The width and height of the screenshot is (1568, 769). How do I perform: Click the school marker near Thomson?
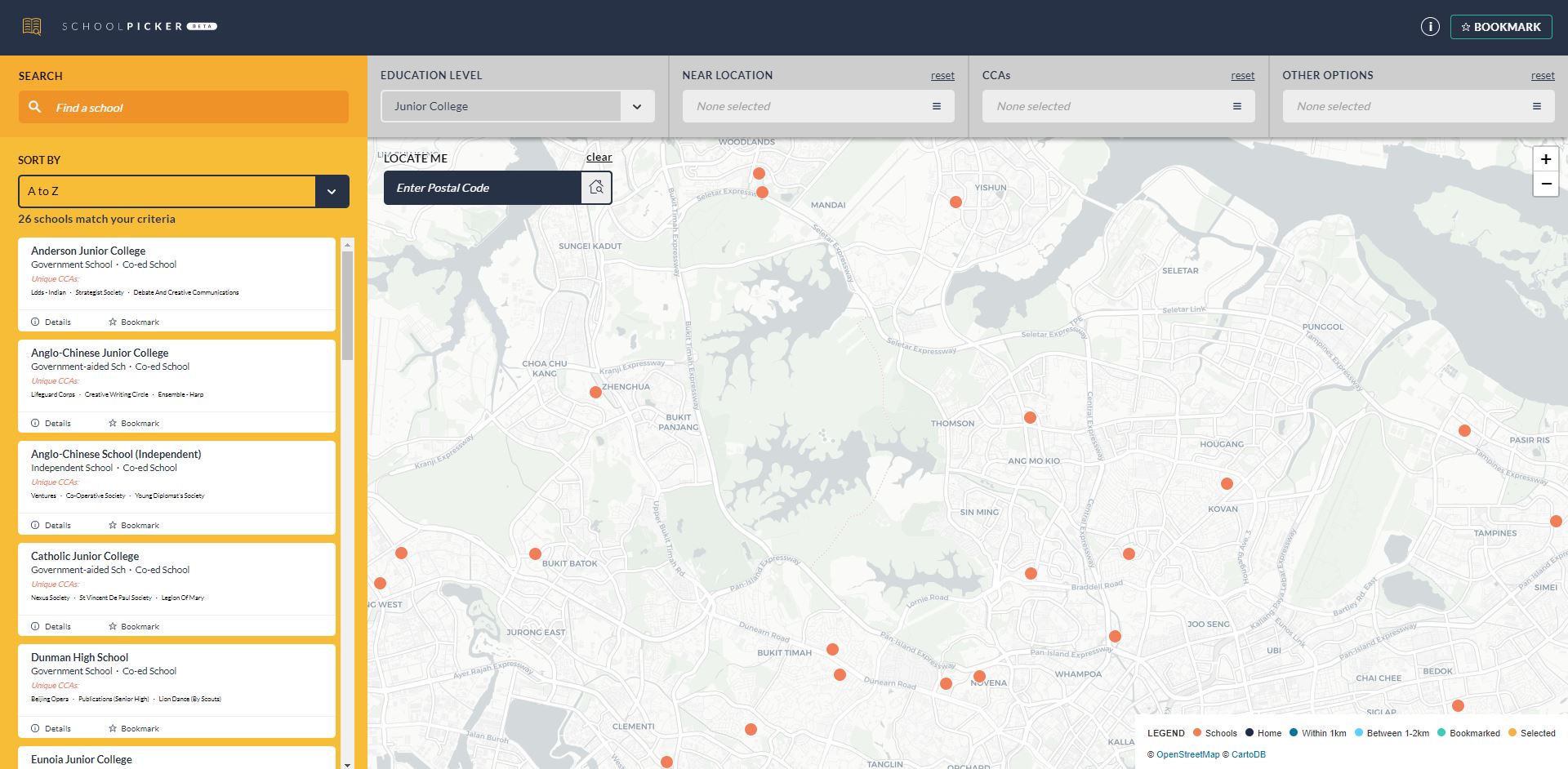pos(1030,417)
